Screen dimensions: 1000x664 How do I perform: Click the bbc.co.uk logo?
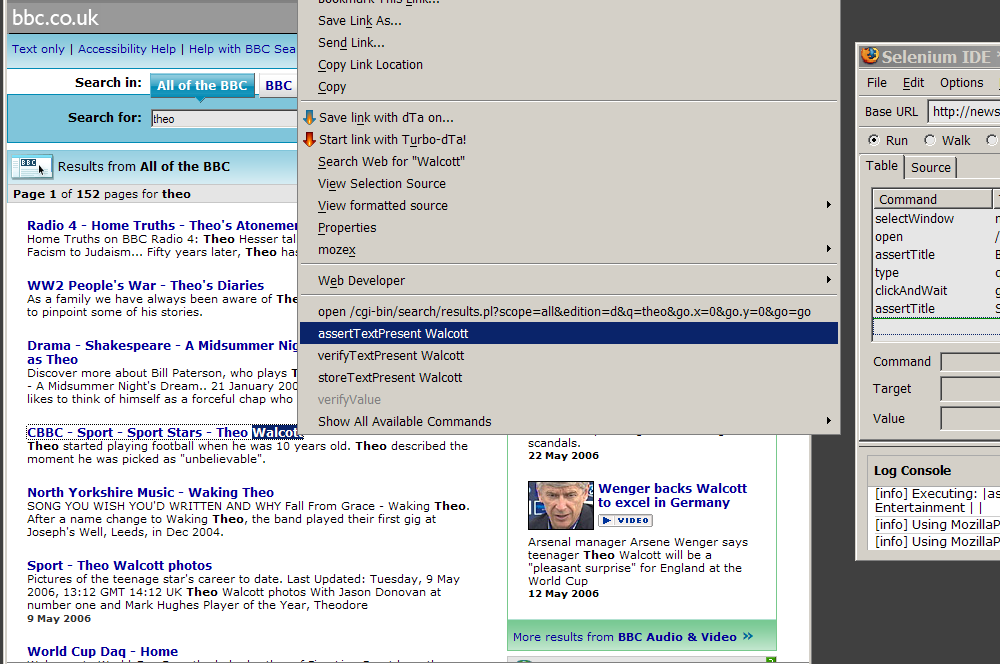click(55, 17)
